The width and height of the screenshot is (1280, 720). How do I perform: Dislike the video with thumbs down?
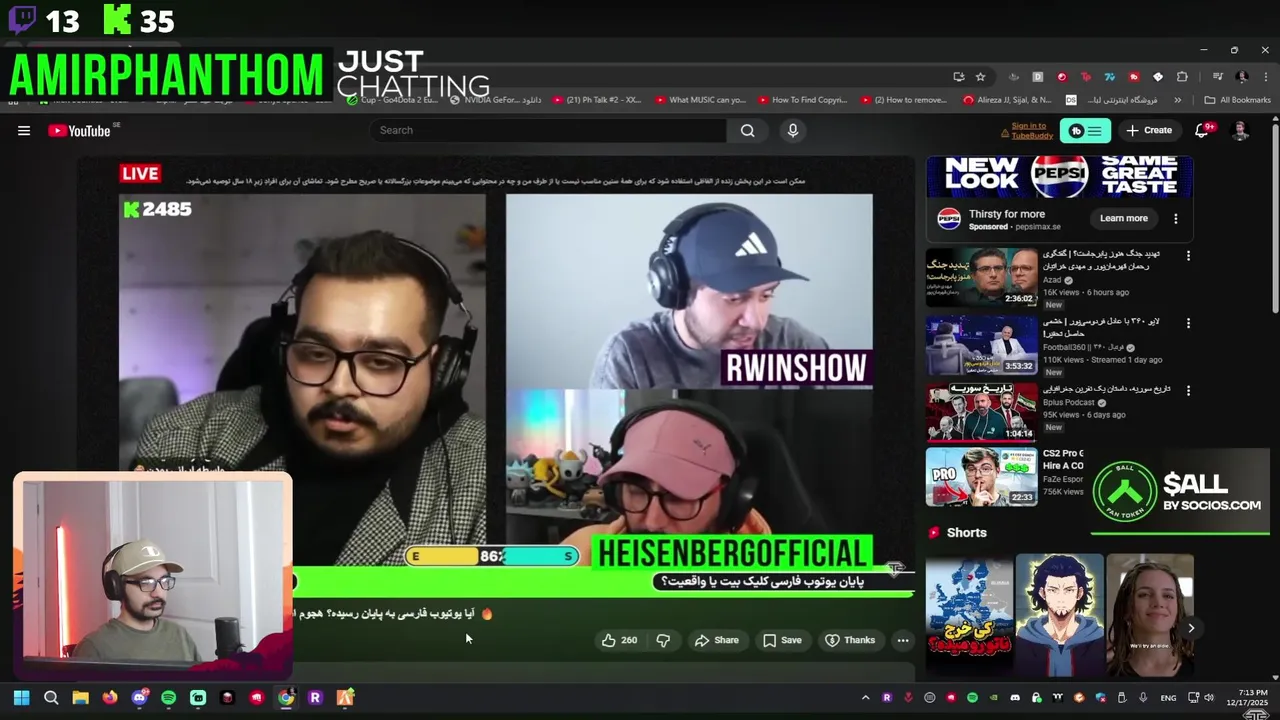coord(663,640)
